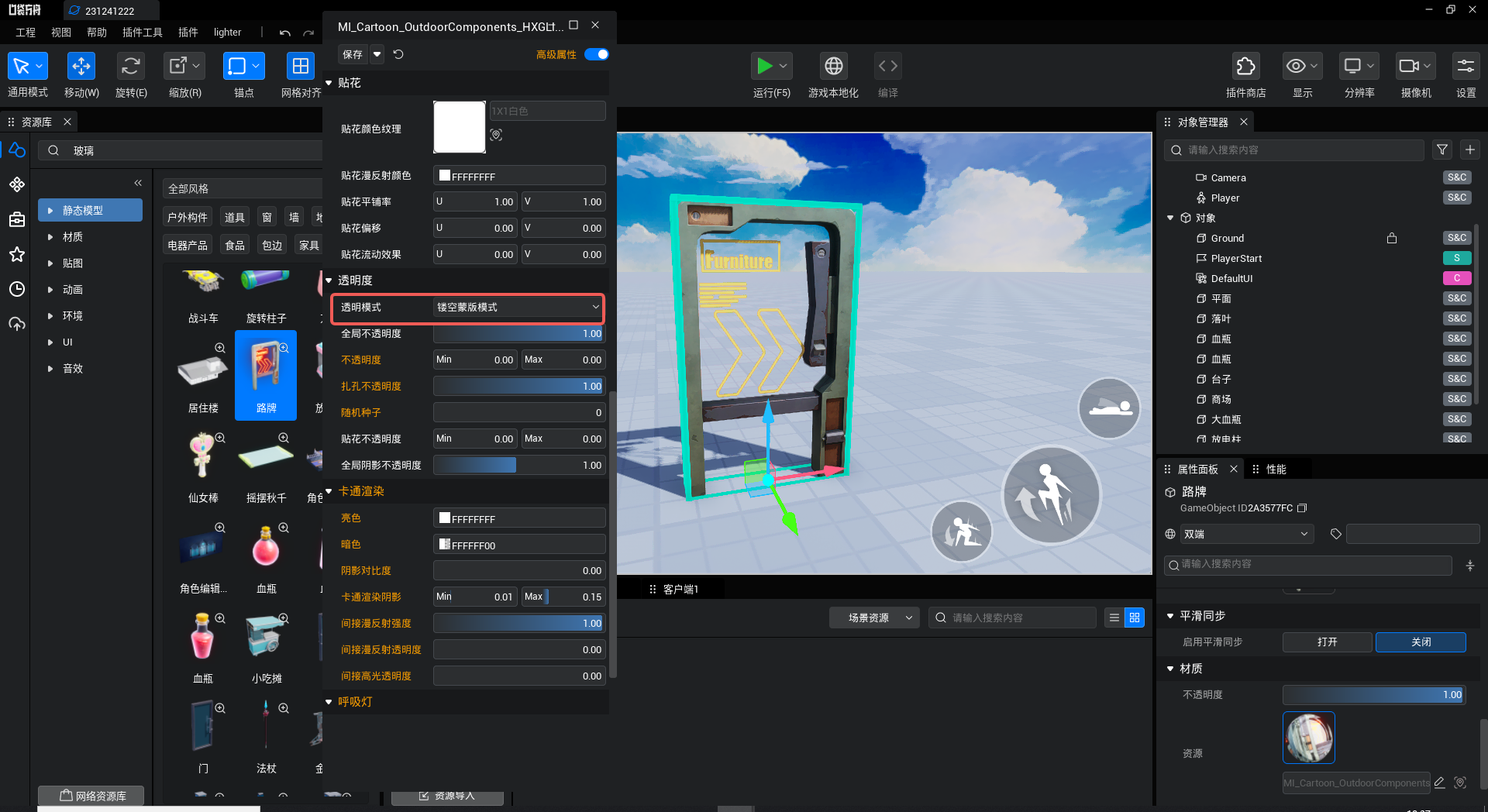1488x812 pixels.
Task: Collapse the 贴花 section
Action: click(329, 83)
